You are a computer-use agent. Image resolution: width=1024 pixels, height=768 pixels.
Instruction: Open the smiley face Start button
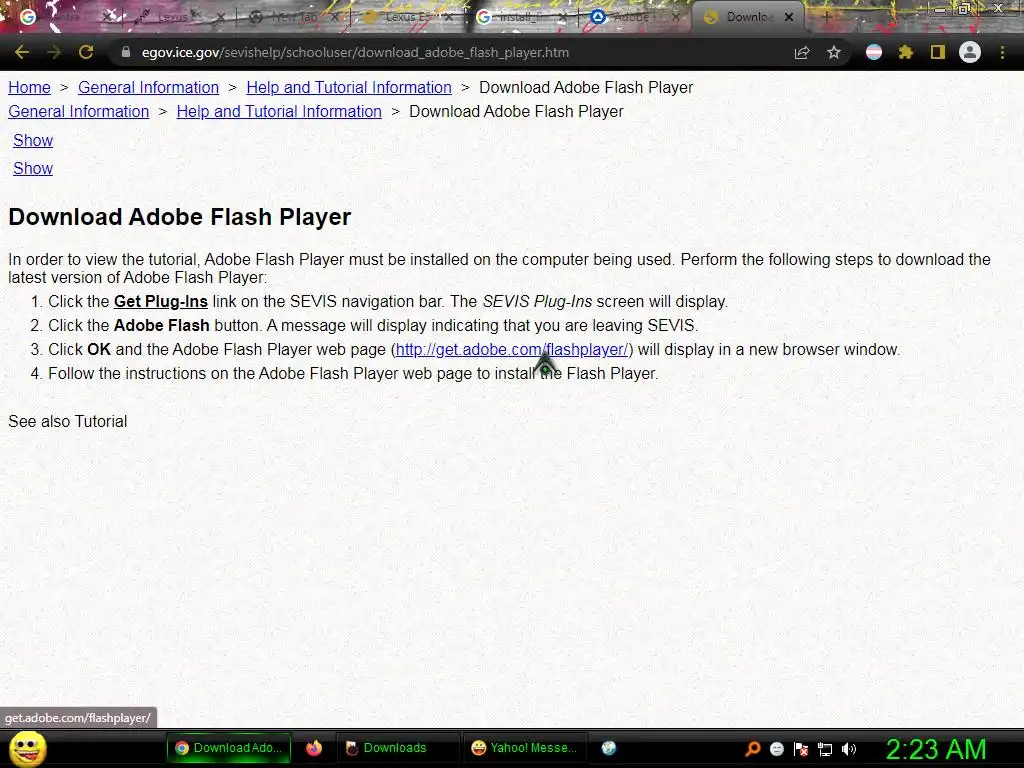27,748
